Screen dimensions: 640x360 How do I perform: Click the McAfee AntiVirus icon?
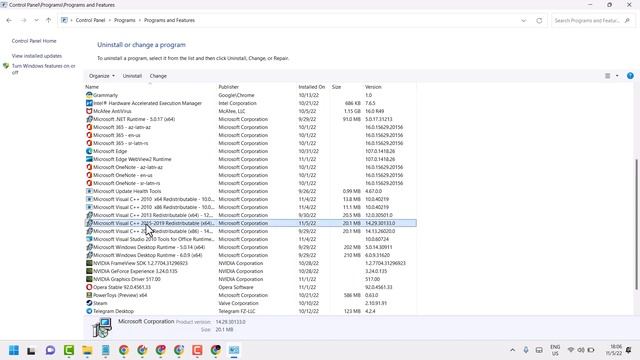point(89,111)
